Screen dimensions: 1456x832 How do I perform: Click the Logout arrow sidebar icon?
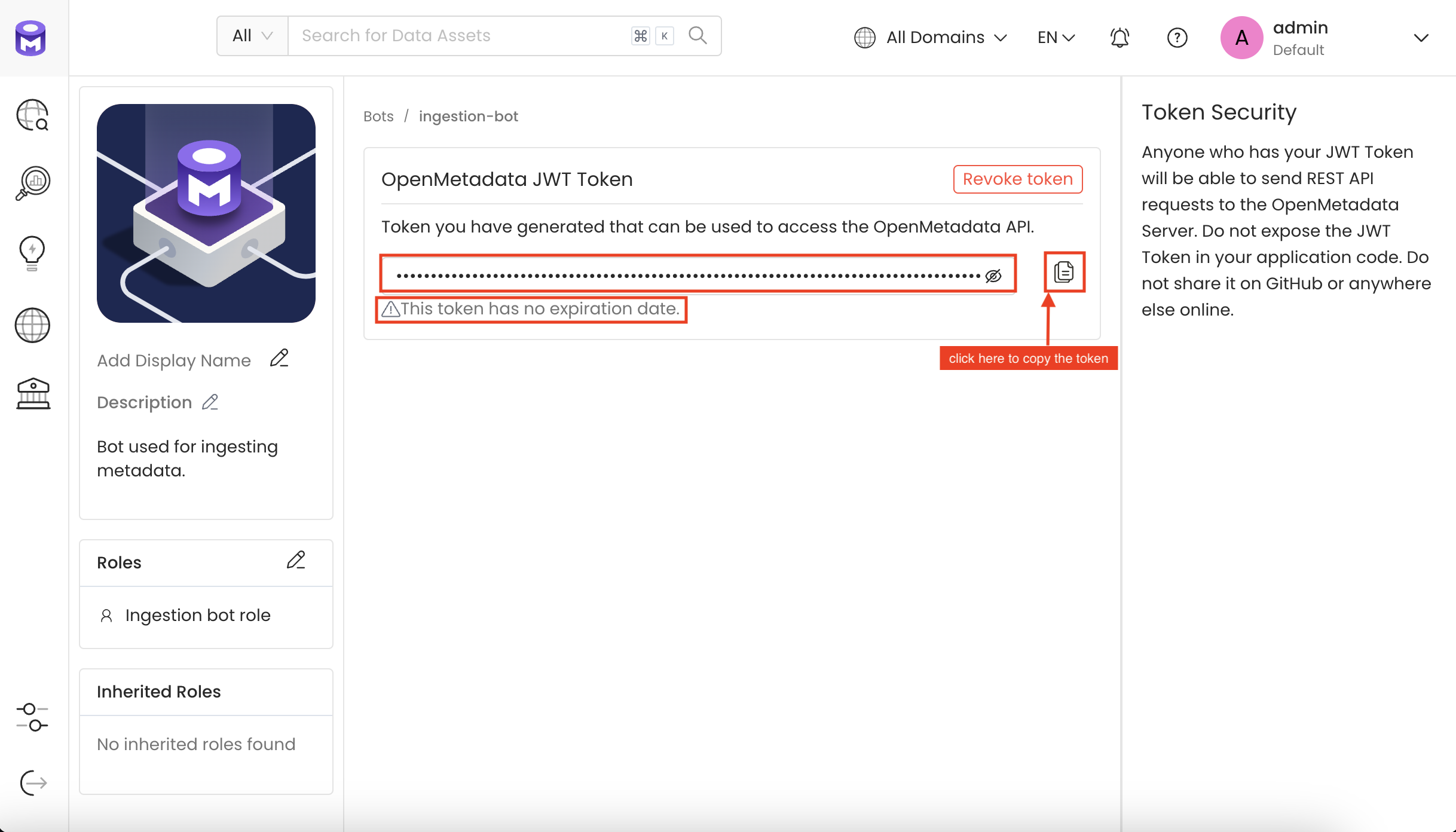[x=33, y=782]
